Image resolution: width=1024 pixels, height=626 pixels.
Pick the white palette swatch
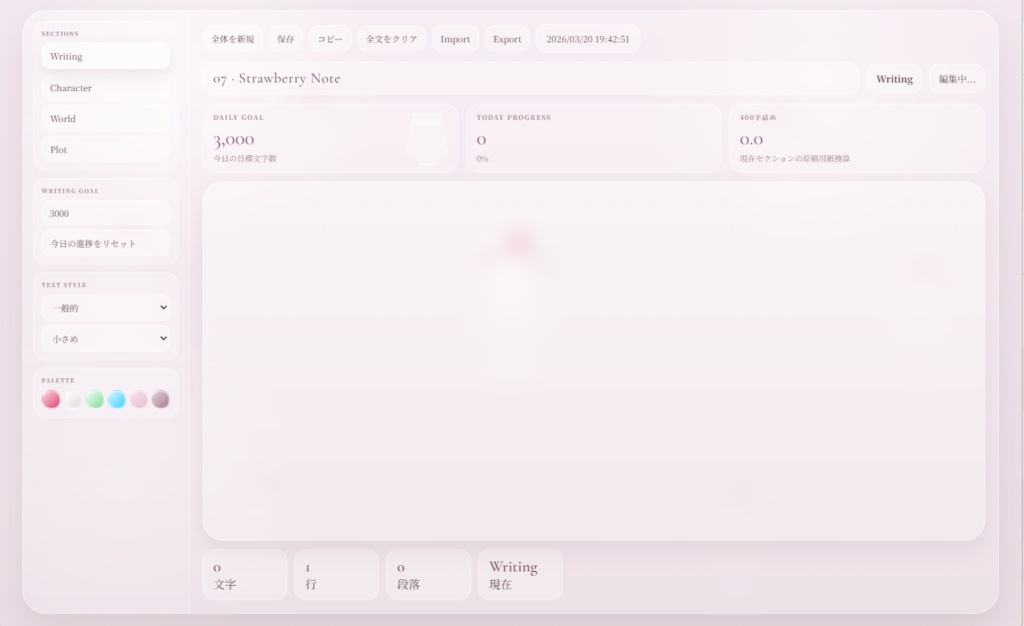coord(73,399)
